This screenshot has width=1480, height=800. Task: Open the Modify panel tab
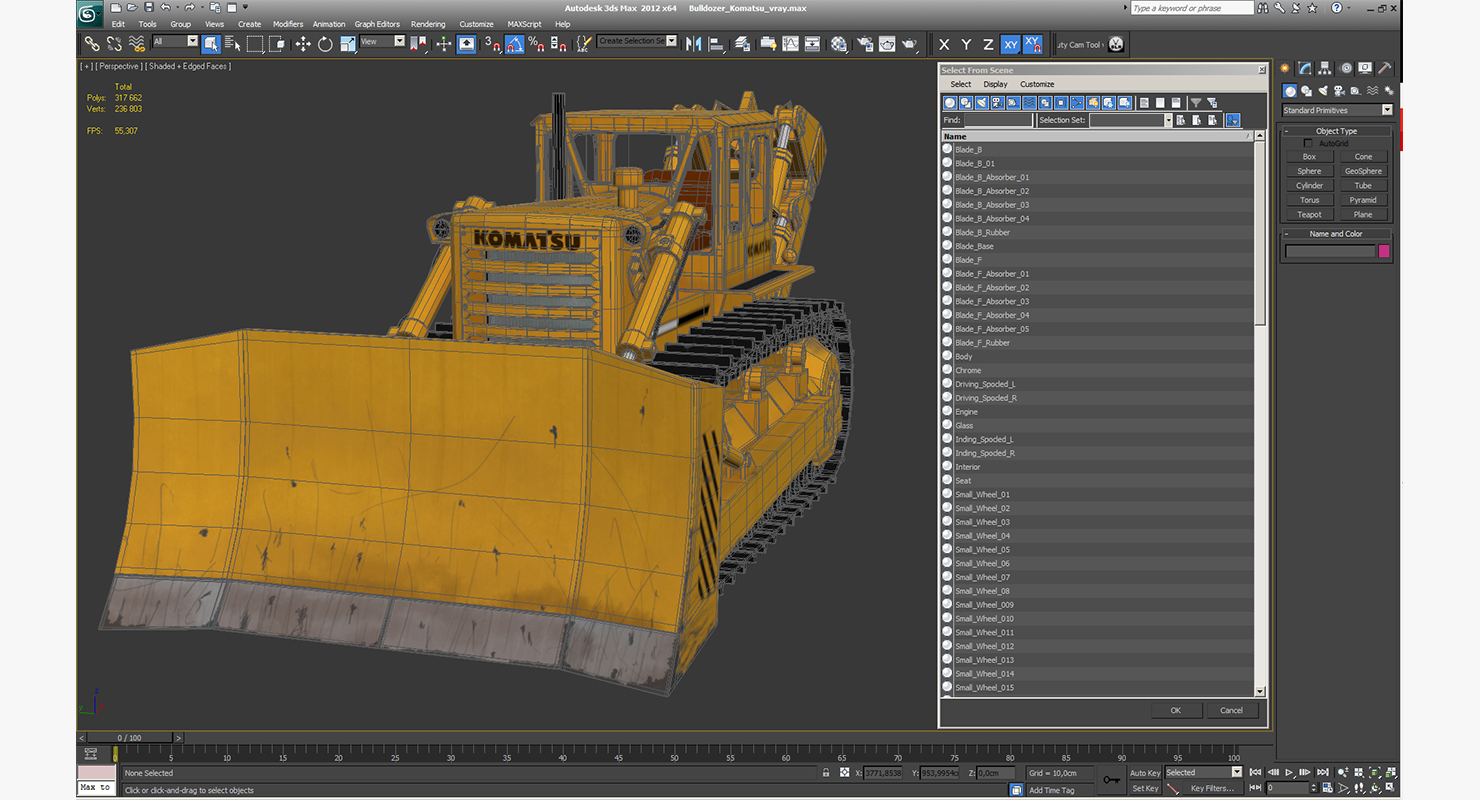click(x=1305, y=68)
